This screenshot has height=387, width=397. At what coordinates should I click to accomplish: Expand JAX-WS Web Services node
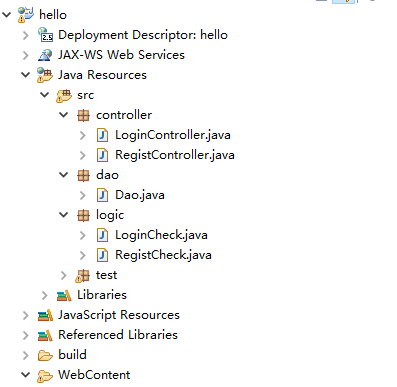pyautogui.click(x=26, y=55)
